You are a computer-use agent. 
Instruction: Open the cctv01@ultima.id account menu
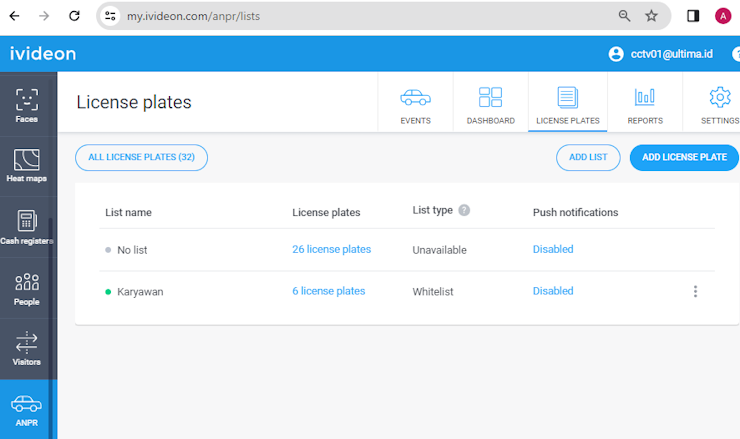click(661, 54)
